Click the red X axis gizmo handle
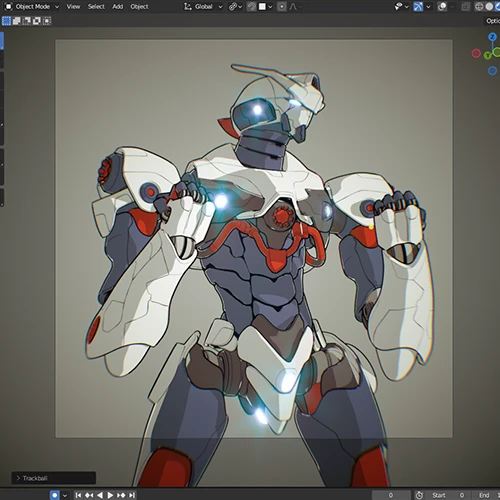The image size is (500, 500). click(x=476, y=53)
